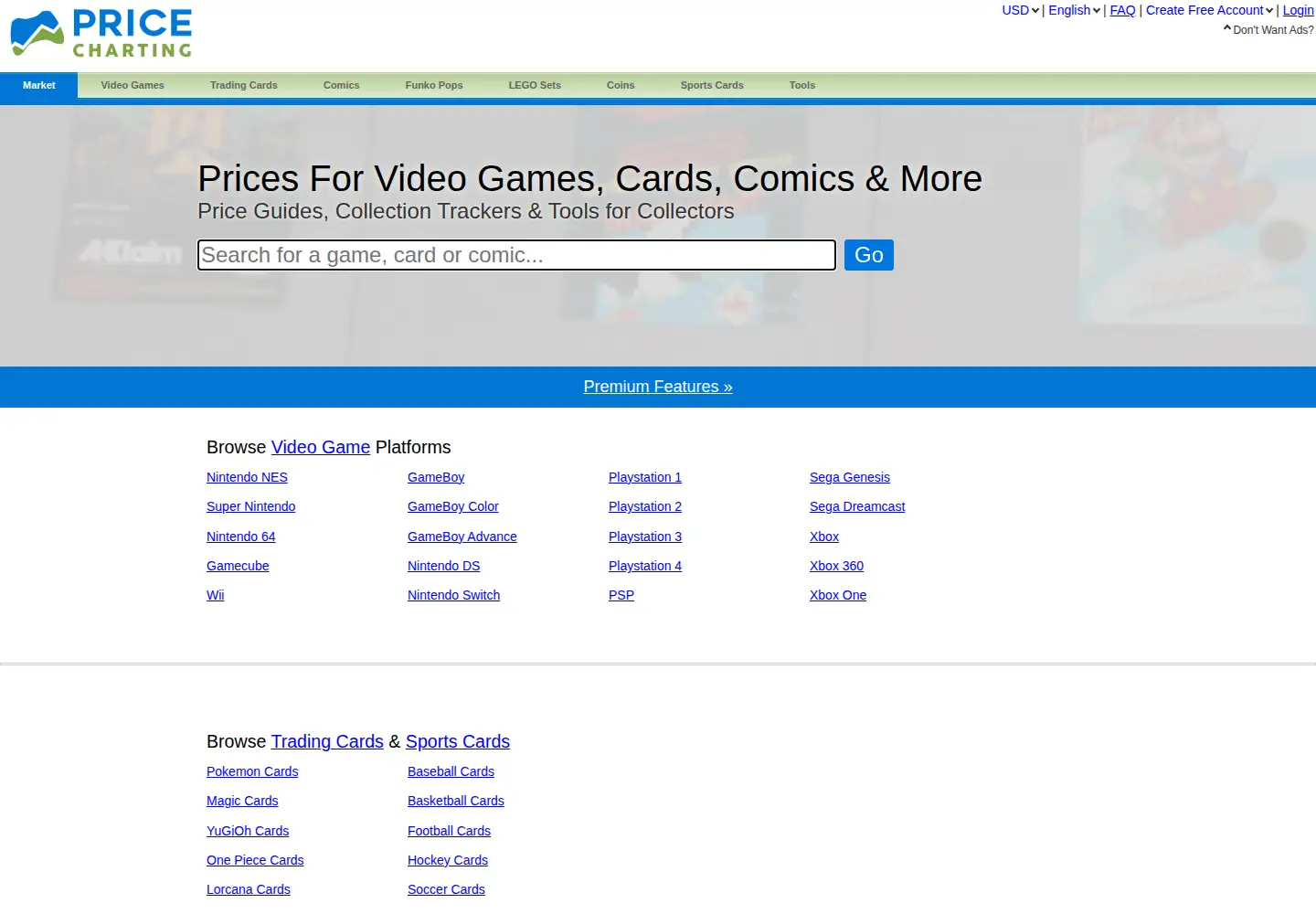Open the English language dropdown

coord(1075,10)
